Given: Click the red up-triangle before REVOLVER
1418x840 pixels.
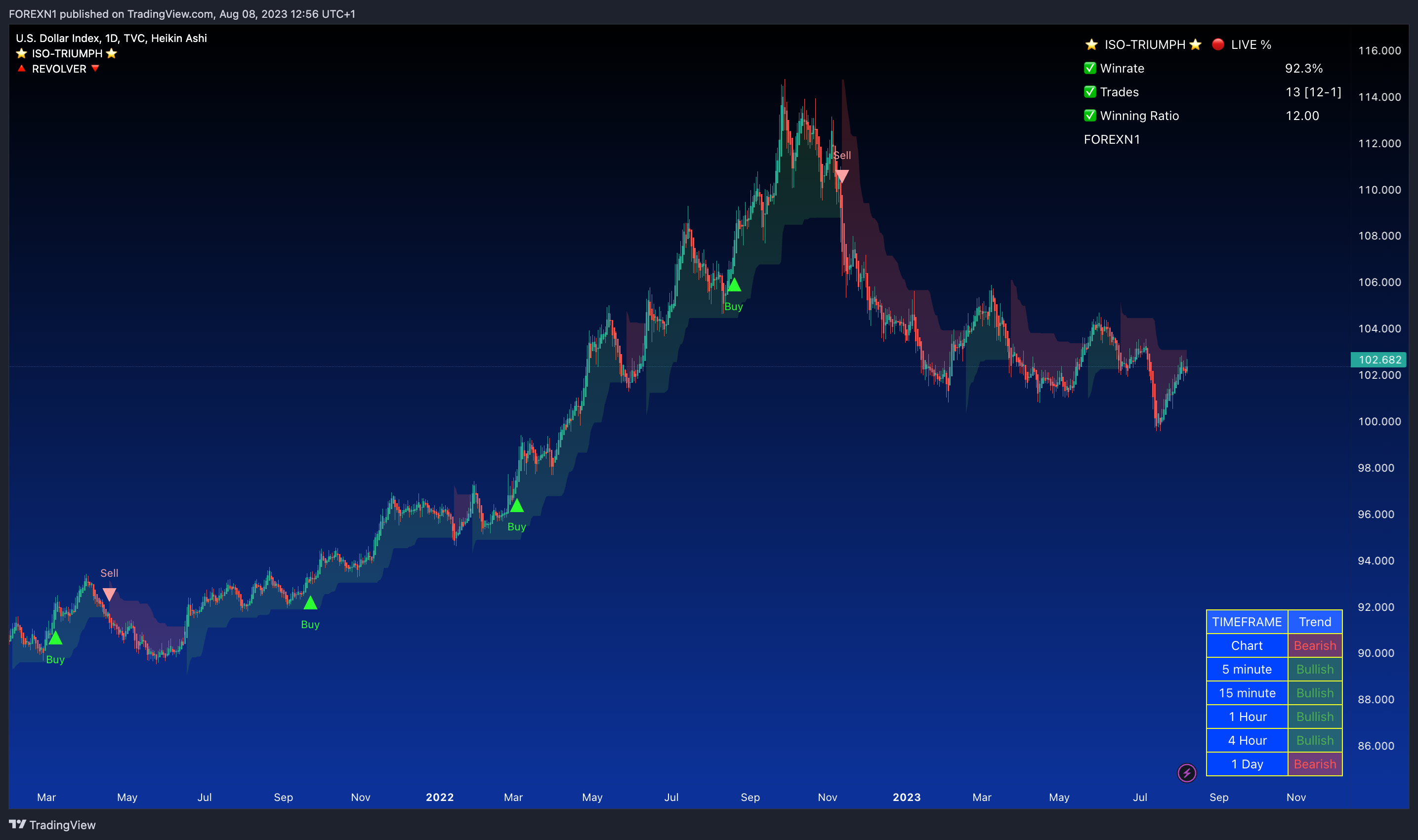Looking at the screenshot, I should click(x=22, y=69).
